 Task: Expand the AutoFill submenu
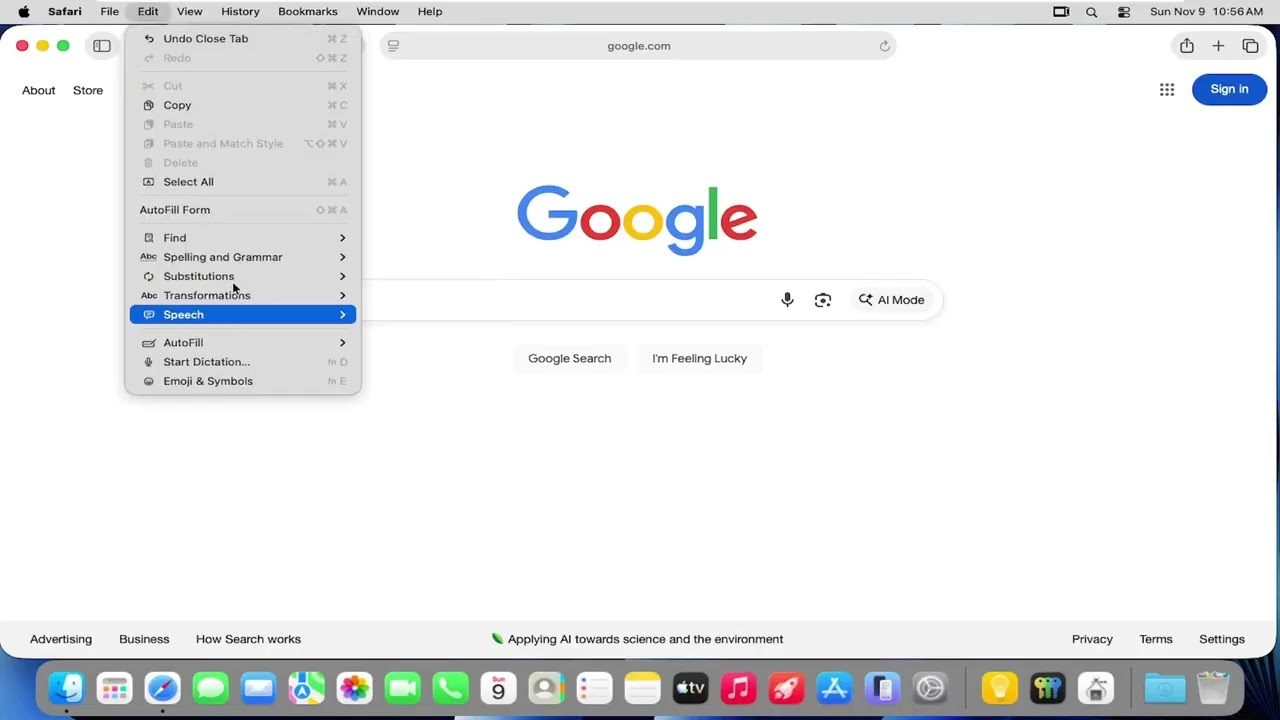[x=243, y=343]
